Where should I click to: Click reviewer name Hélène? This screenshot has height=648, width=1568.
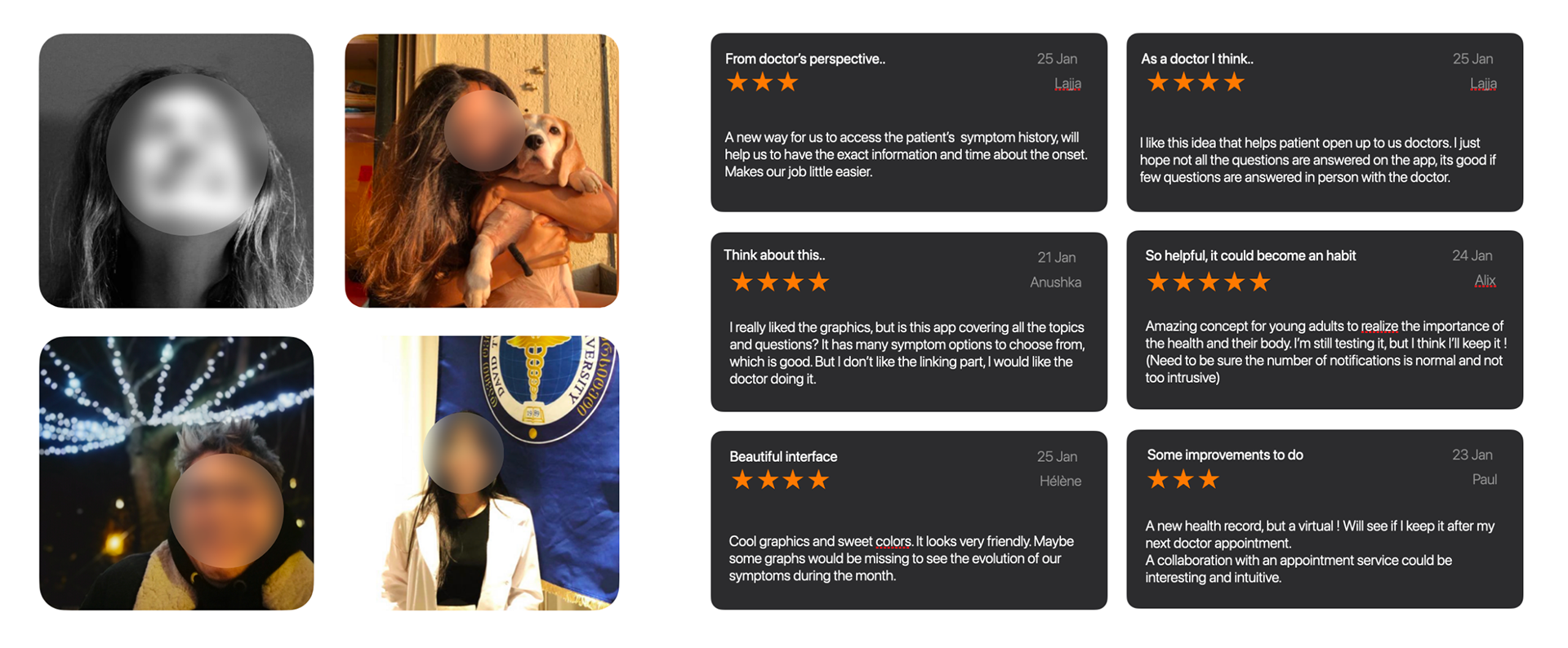[1060, 482]
